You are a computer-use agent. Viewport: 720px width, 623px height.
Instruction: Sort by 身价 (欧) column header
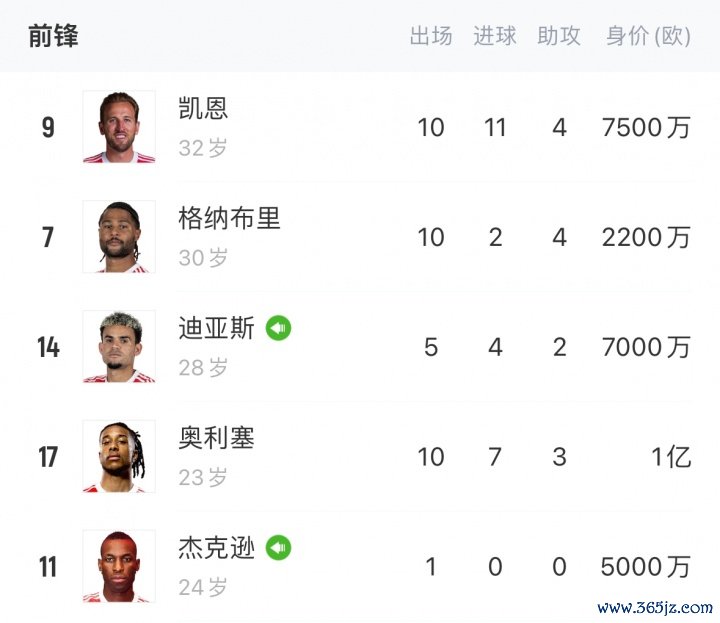(648, 36)
